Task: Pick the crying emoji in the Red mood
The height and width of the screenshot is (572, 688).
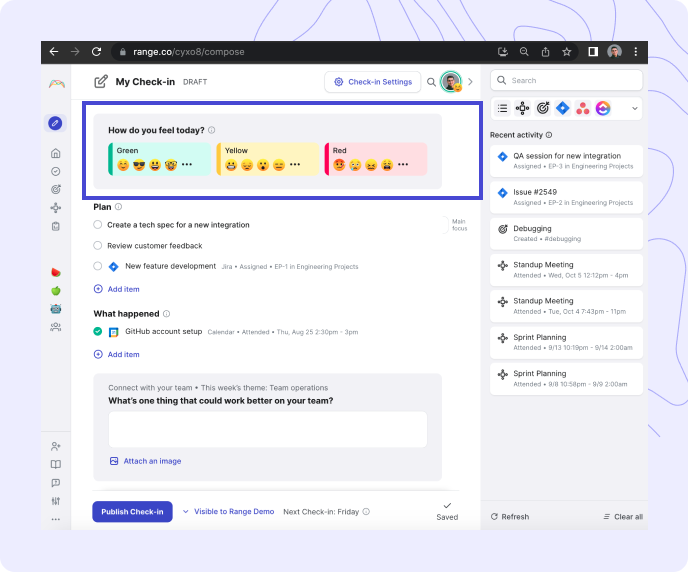Action: click(x=355, y=165)
